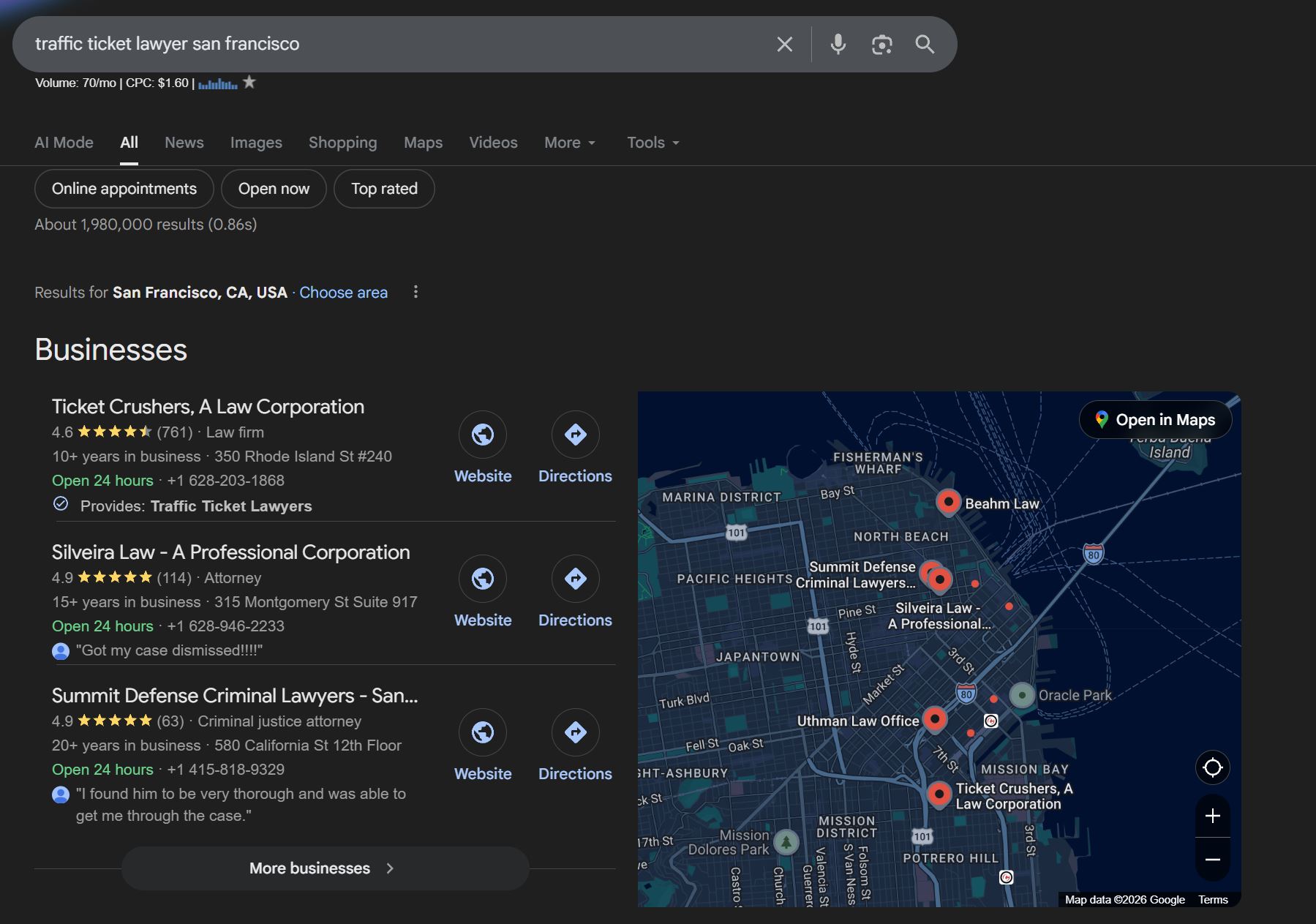Enable the Open now filter
Screen dimensions: 1316x924
coord(273,188)
